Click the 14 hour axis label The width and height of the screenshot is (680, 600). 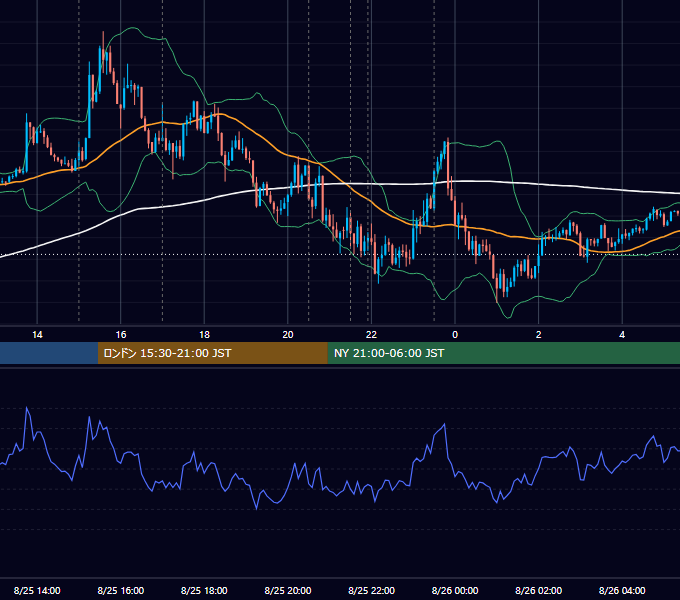click(37, 335)
